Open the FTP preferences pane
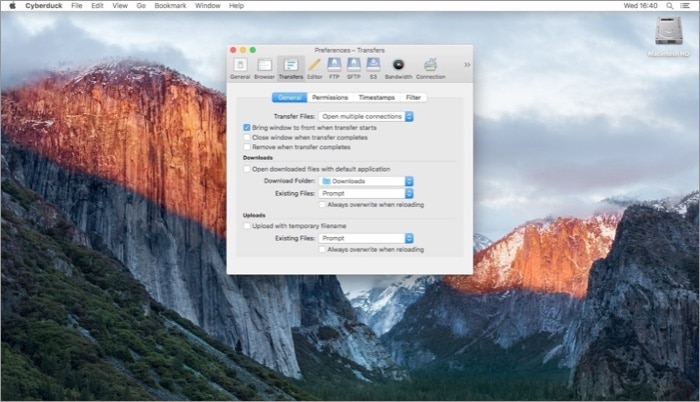 pos(335,66)
